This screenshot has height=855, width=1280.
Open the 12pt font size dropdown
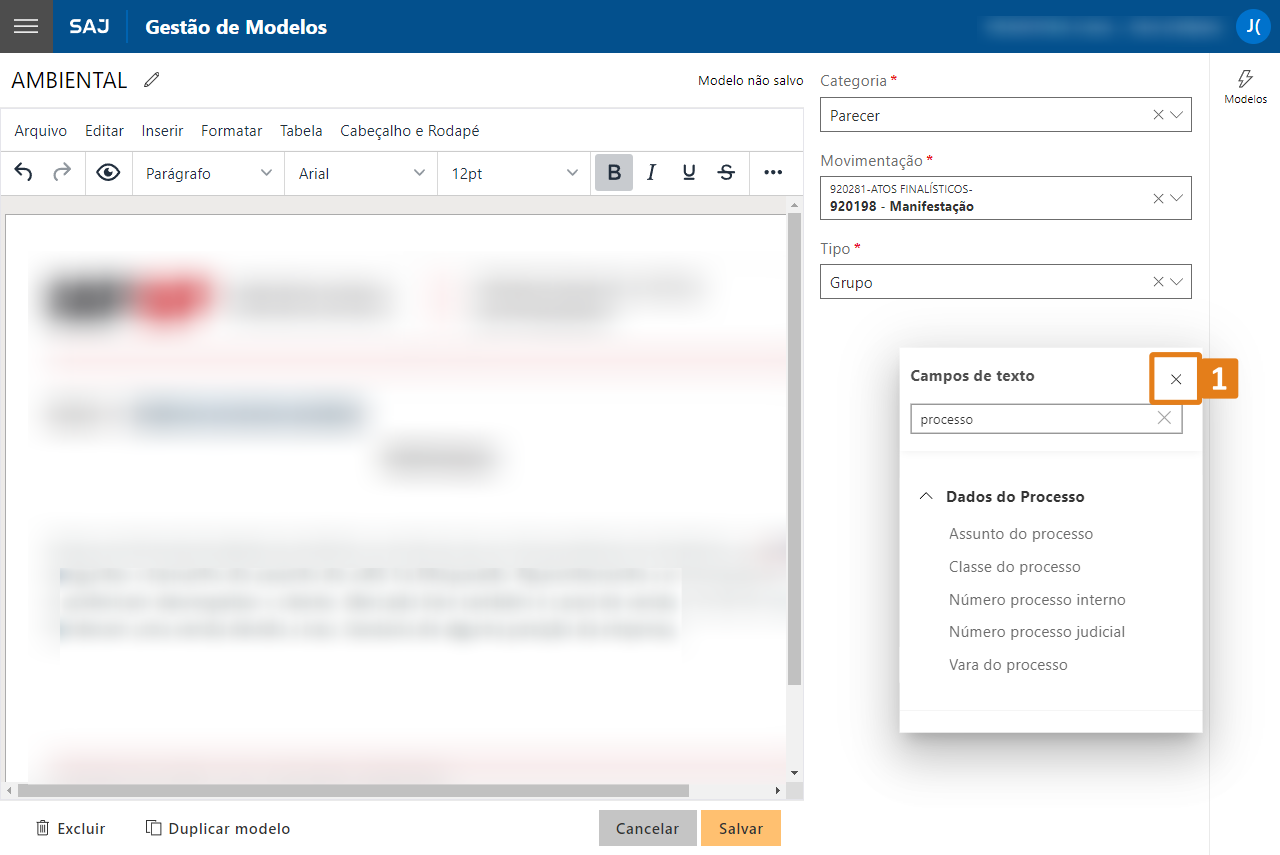(x=513, y=173)
